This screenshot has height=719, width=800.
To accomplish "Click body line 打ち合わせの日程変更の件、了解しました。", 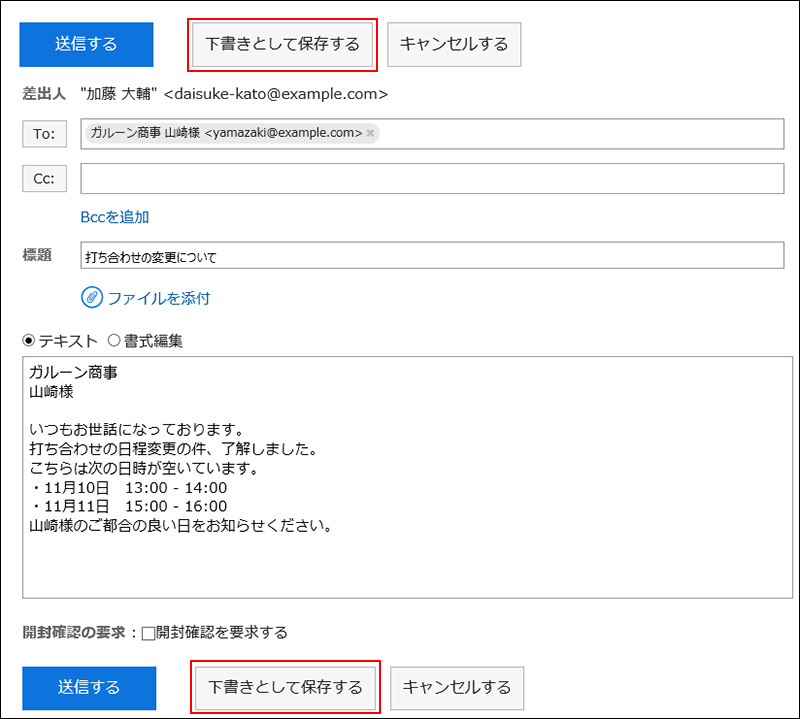I will coord(173,449).
